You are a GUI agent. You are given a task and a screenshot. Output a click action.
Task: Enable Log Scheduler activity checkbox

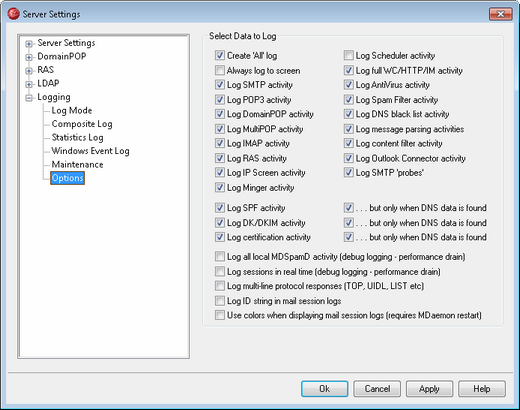(349, 55)
